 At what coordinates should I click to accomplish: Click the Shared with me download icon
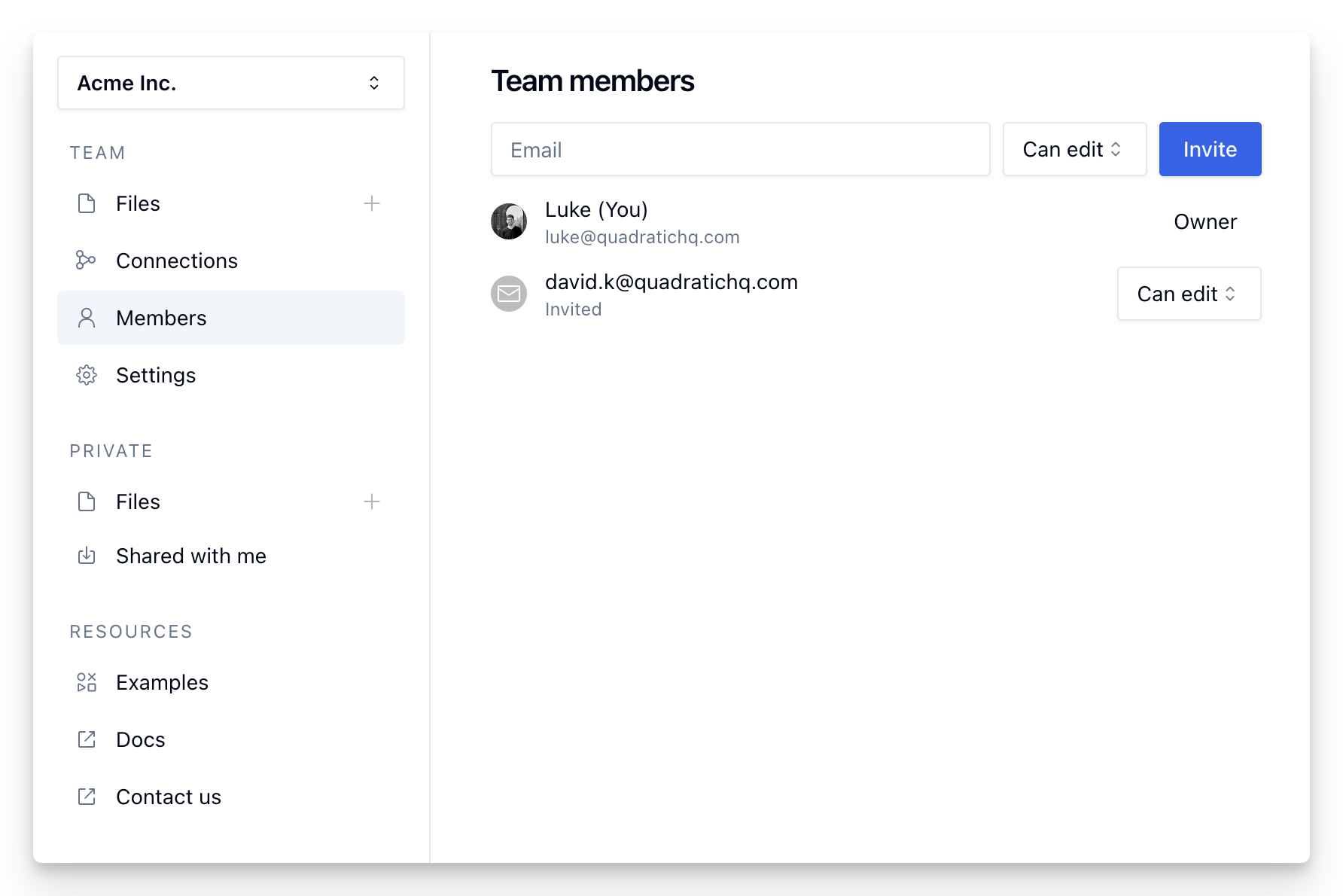(87, 556)
